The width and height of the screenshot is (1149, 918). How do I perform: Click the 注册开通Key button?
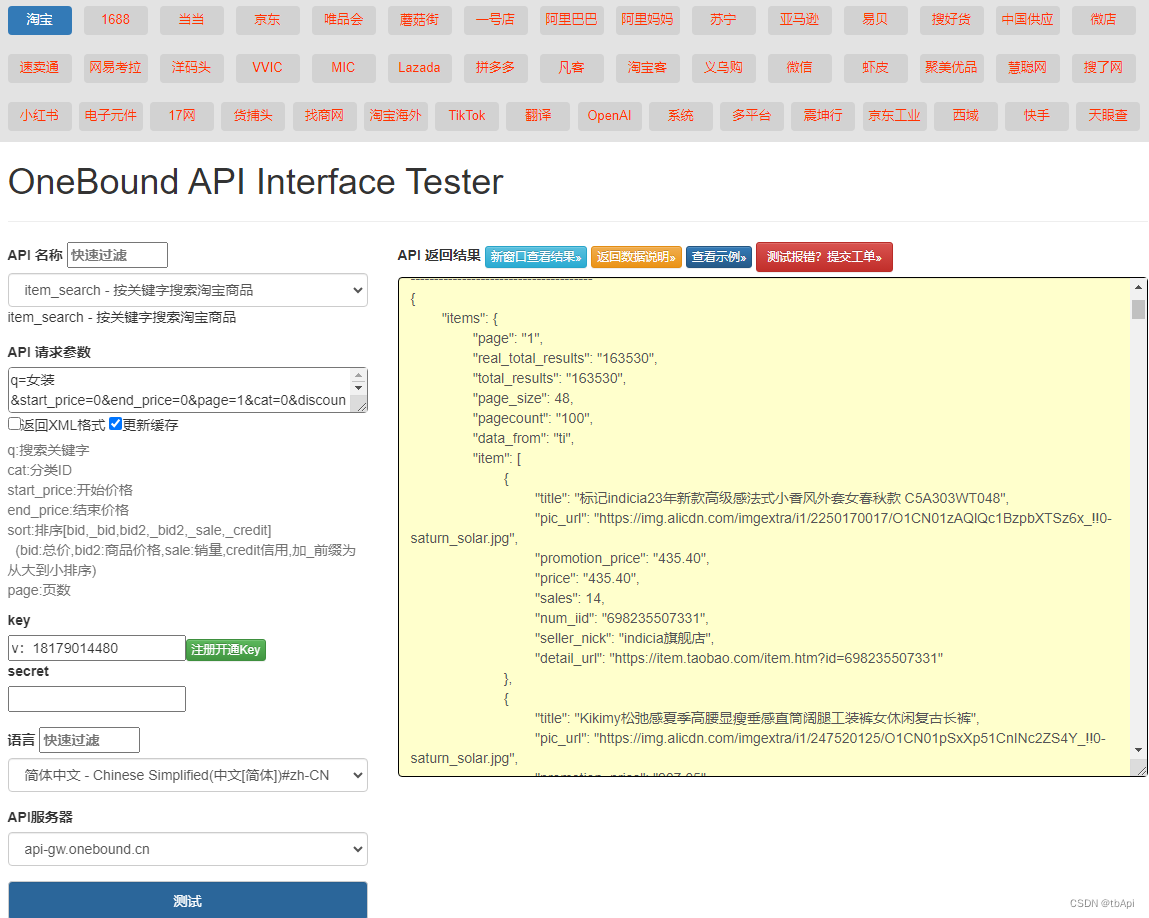coord(226,650)
